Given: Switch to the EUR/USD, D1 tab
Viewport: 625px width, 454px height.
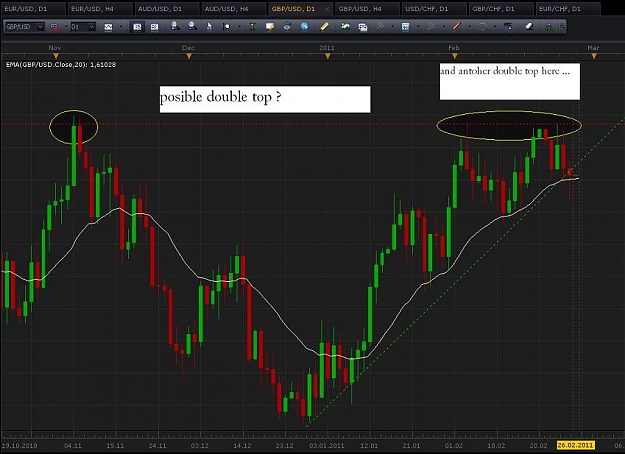Looking at the screenshot, I should tap(33, 8).
